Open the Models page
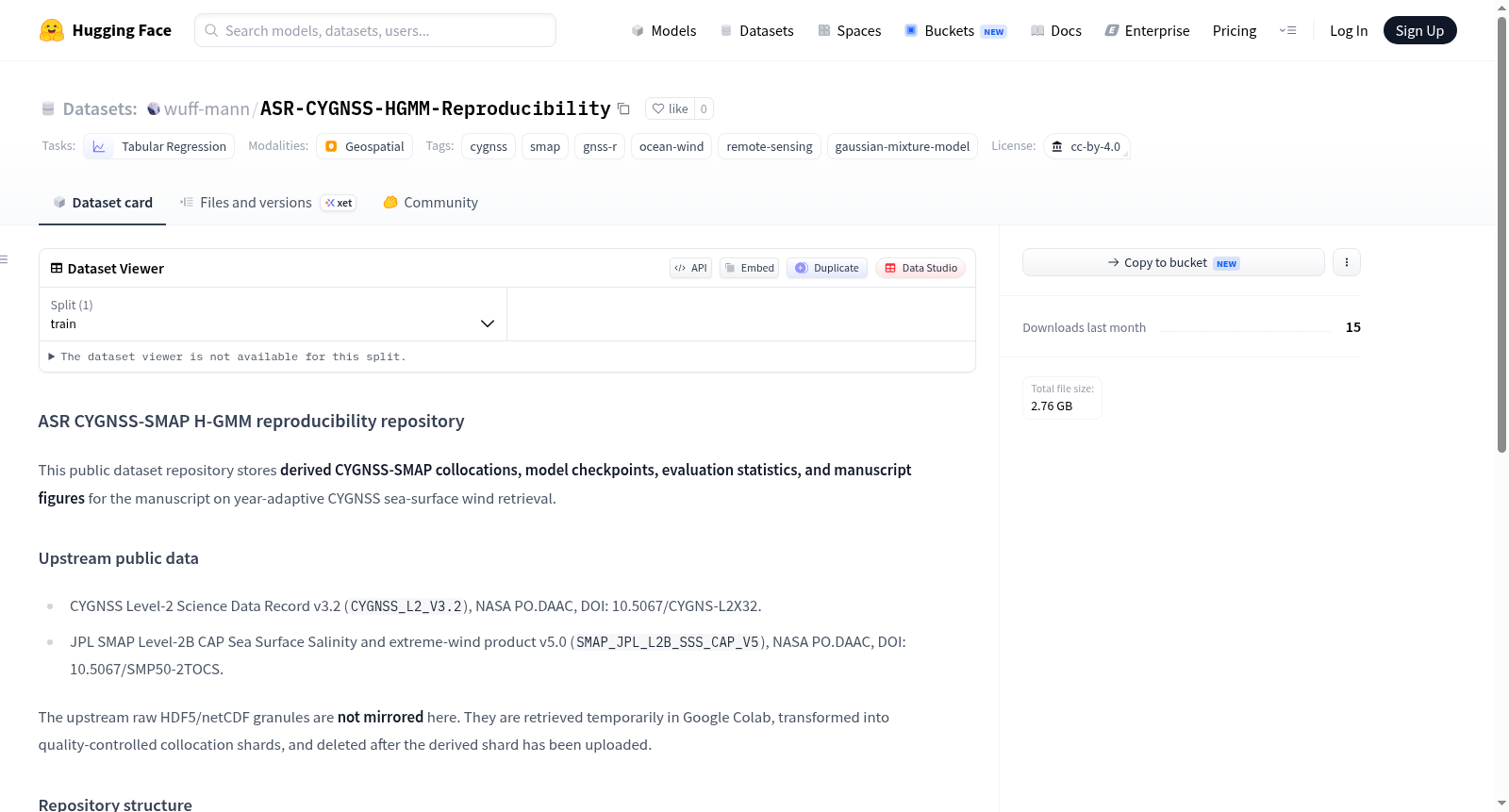This screenshot has height=812, width=1509. [x=664, y=30]
